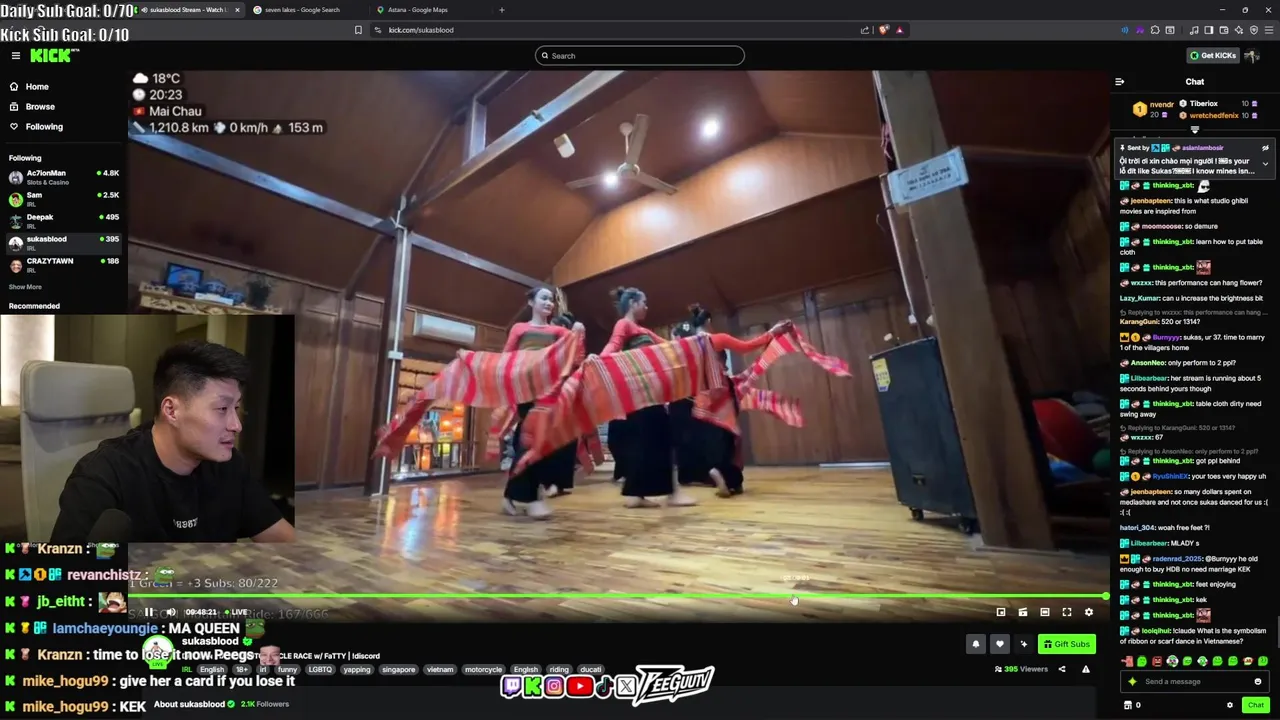Select the motorcycle stream tag

click(483, 670)
